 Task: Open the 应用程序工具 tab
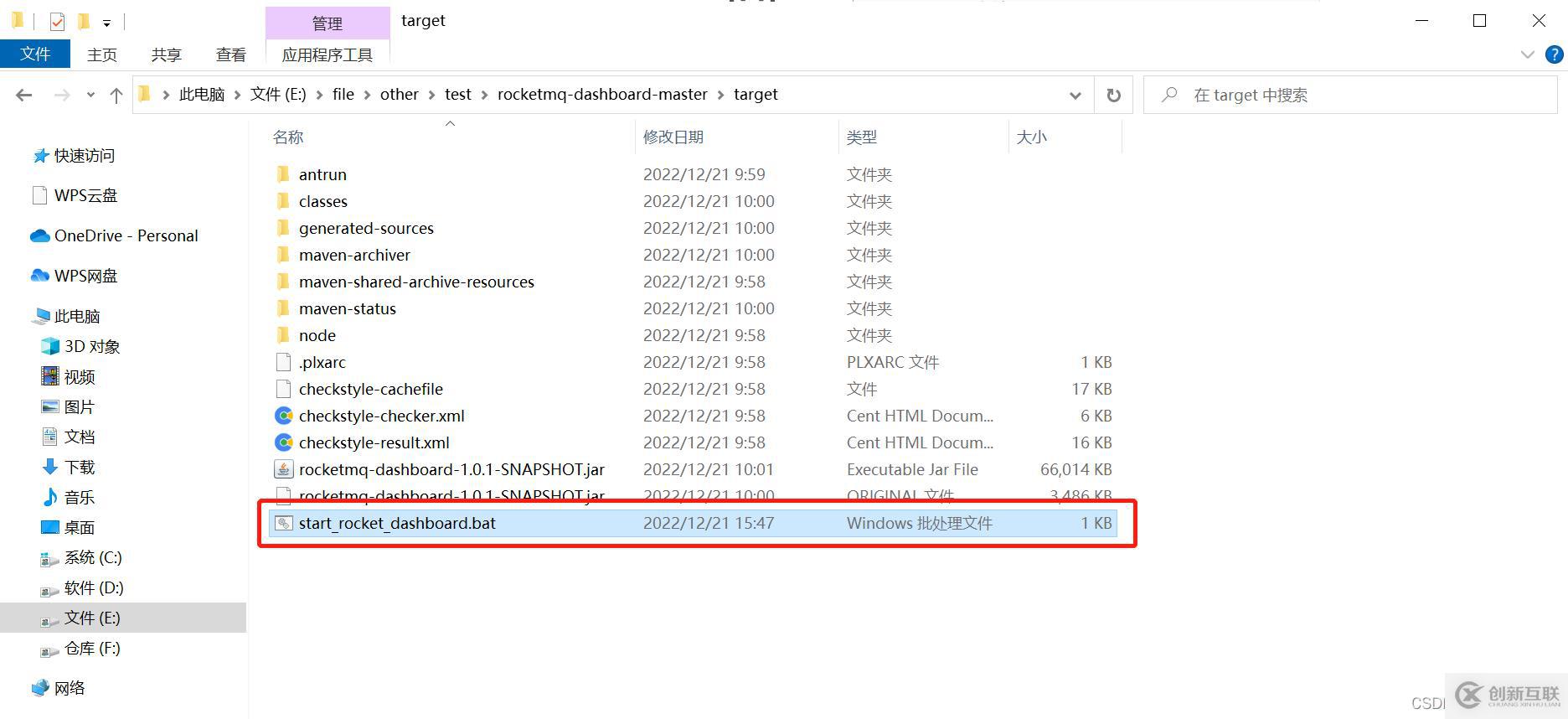pos(328,54)
